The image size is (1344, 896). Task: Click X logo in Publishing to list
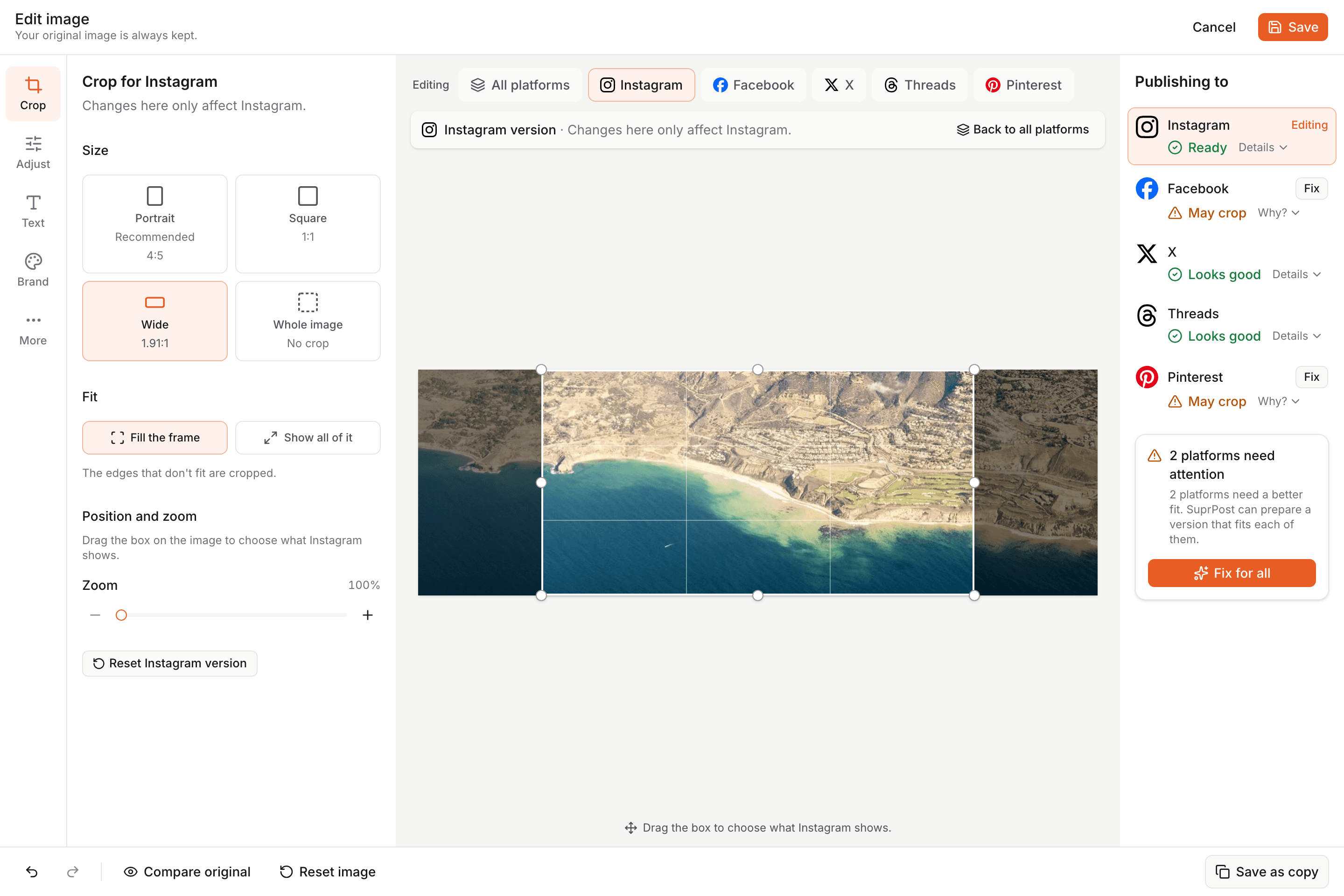[1146, 253]
